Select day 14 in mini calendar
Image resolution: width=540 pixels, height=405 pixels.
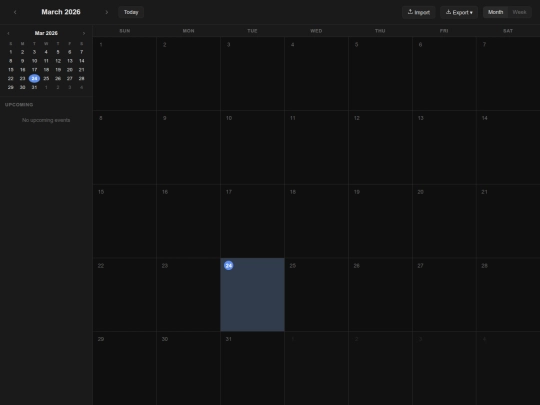(x=82, y=61)
